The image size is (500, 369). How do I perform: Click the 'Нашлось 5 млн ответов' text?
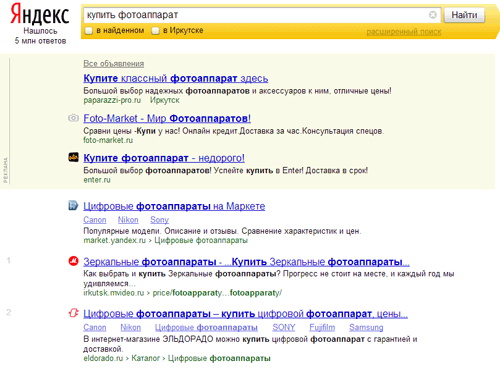pos(40,36)
